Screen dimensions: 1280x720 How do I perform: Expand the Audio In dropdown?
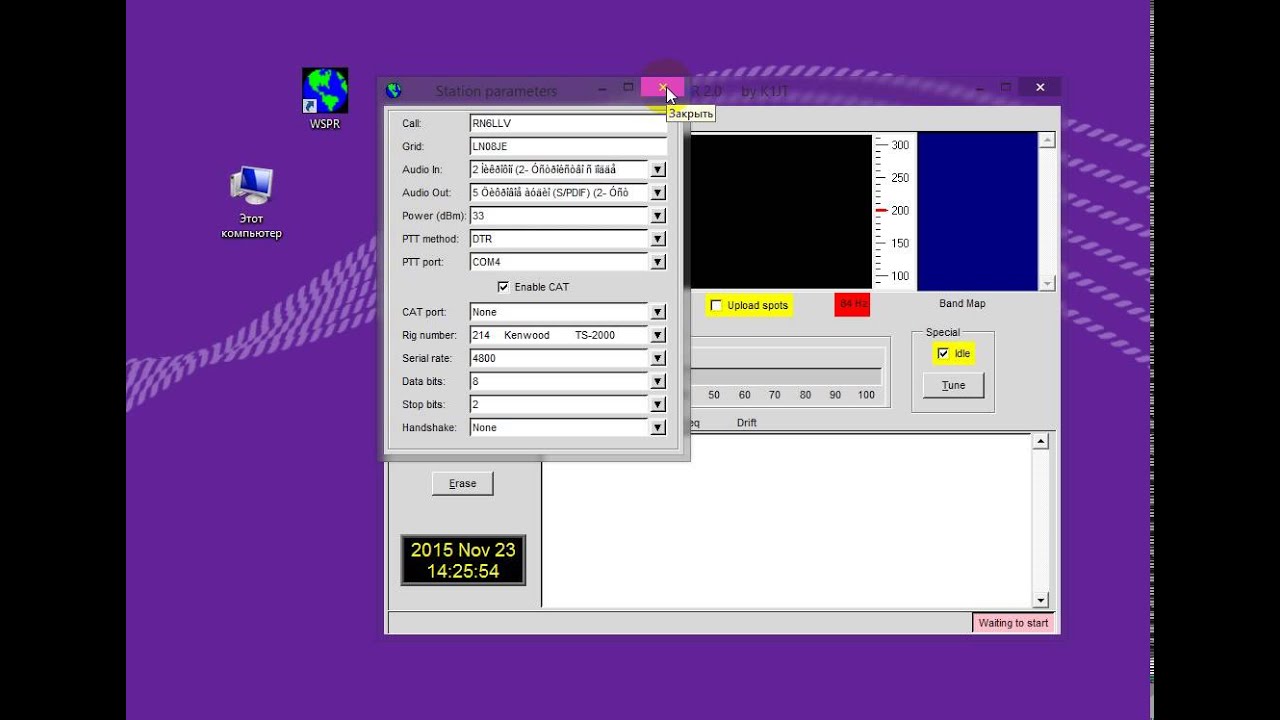(x=658, y=170)
